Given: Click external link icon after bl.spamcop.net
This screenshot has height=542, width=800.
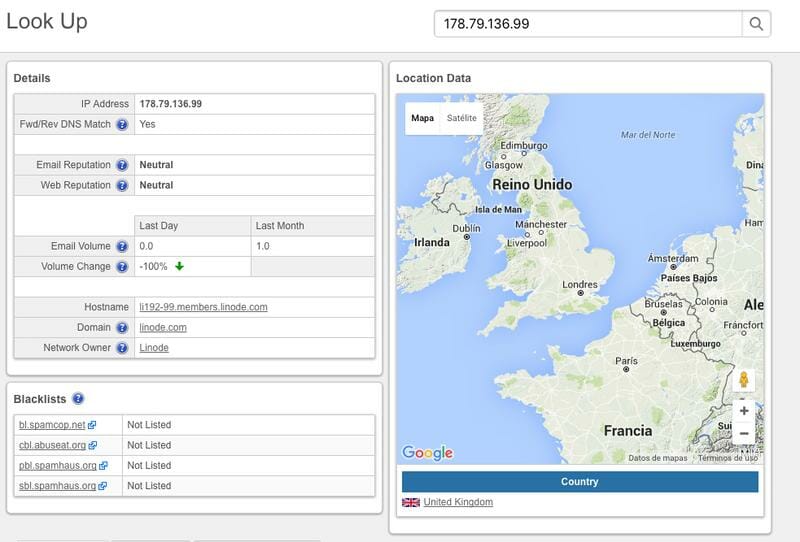Looking at the screenshot, I should [92, 425].
